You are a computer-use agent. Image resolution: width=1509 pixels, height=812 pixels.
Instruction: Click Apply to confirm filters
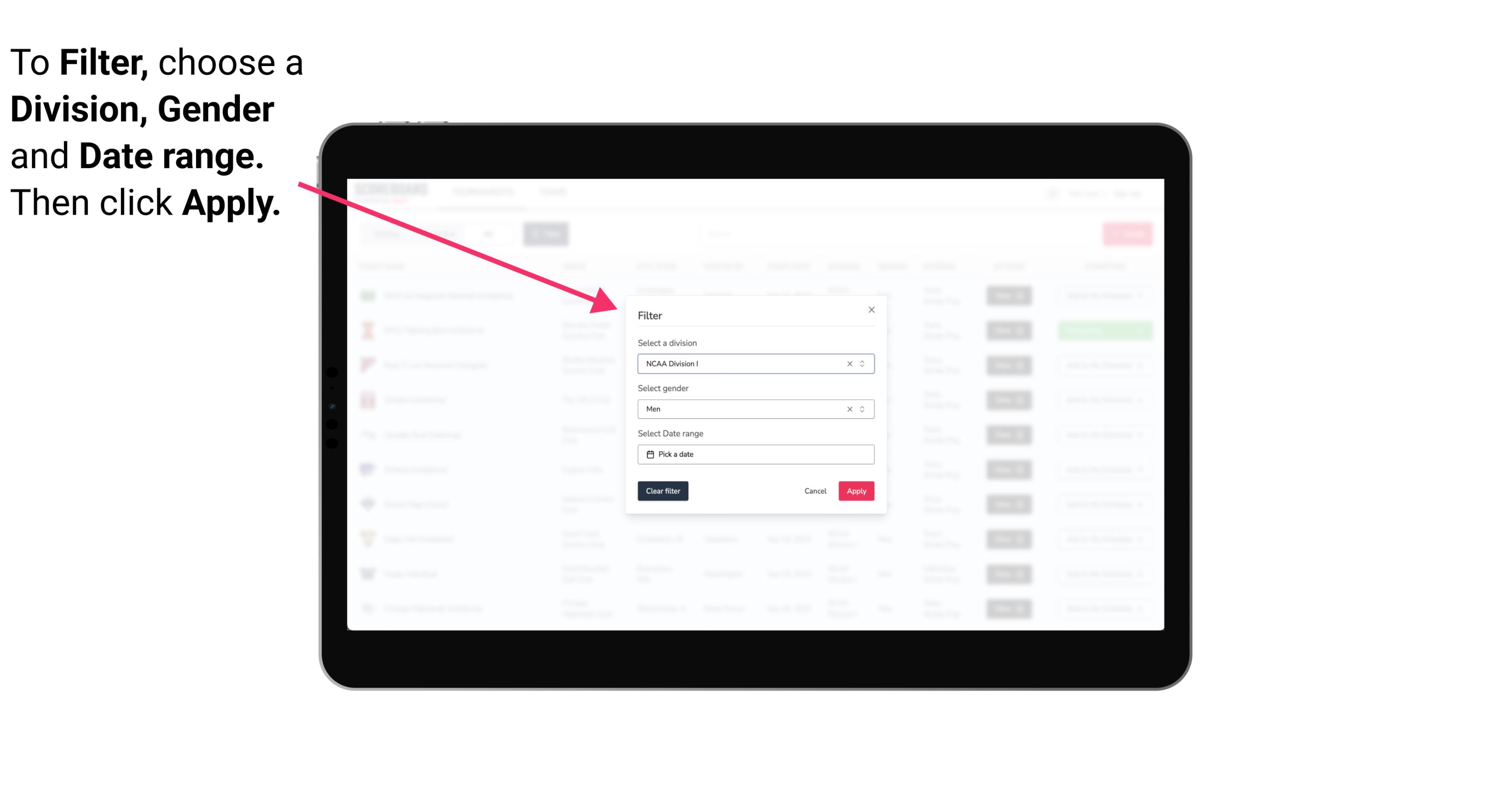pos(855,491)
